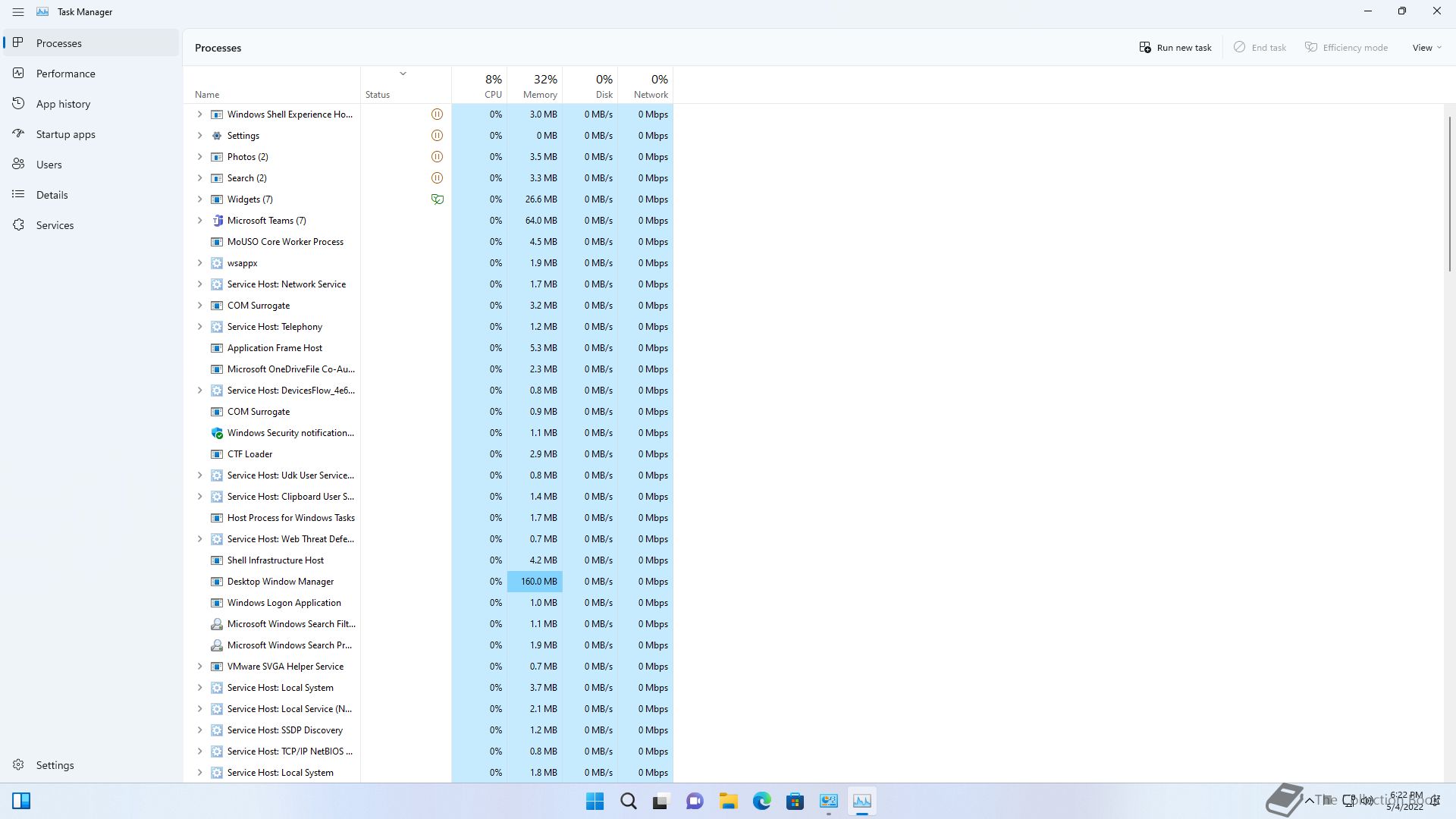Image resolution: width=1456 pixels, height=819 pixels.
Task: Click suspended status icon for Search
Action: (x=437, y=178)
